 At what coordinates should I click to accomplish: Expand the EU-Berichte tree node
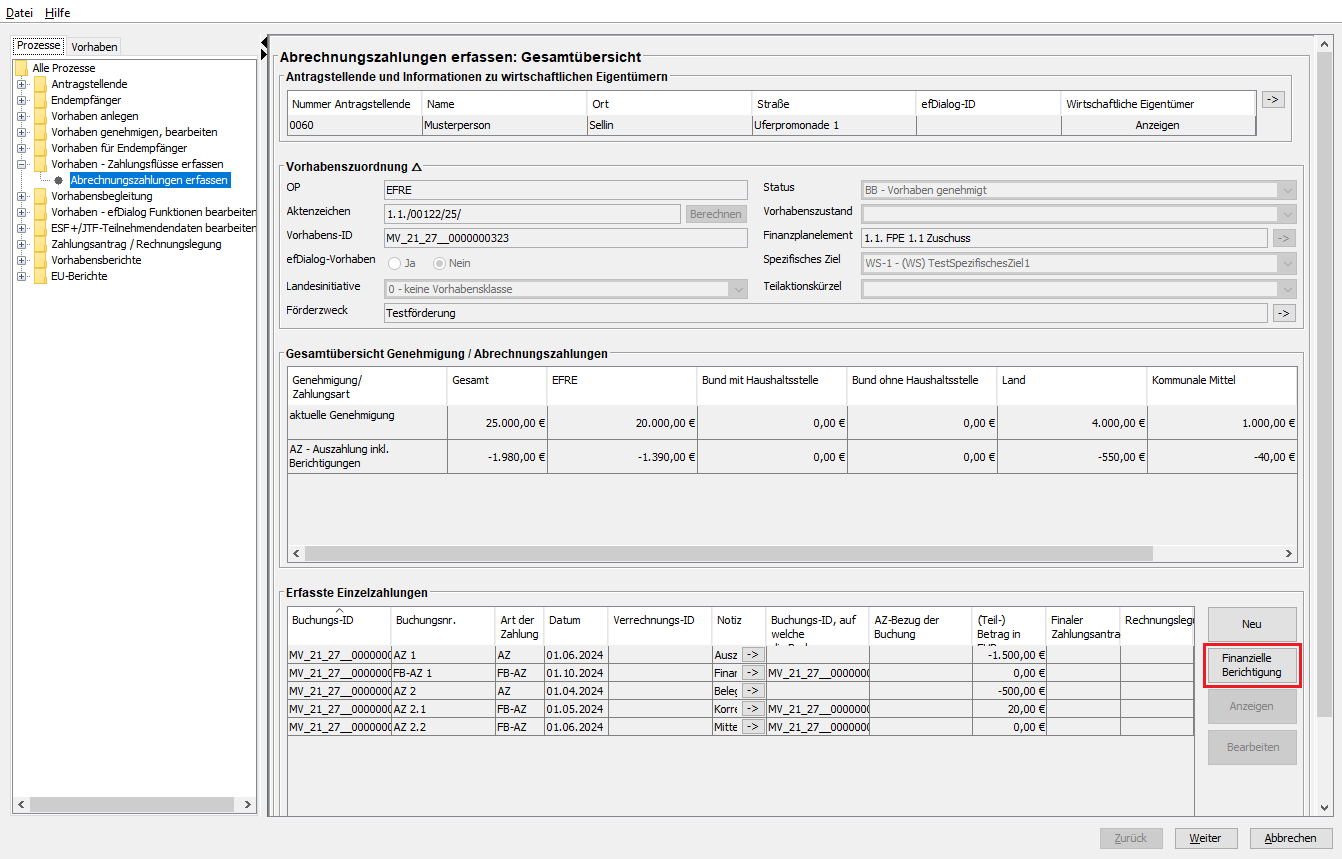[x=21, y=276]
